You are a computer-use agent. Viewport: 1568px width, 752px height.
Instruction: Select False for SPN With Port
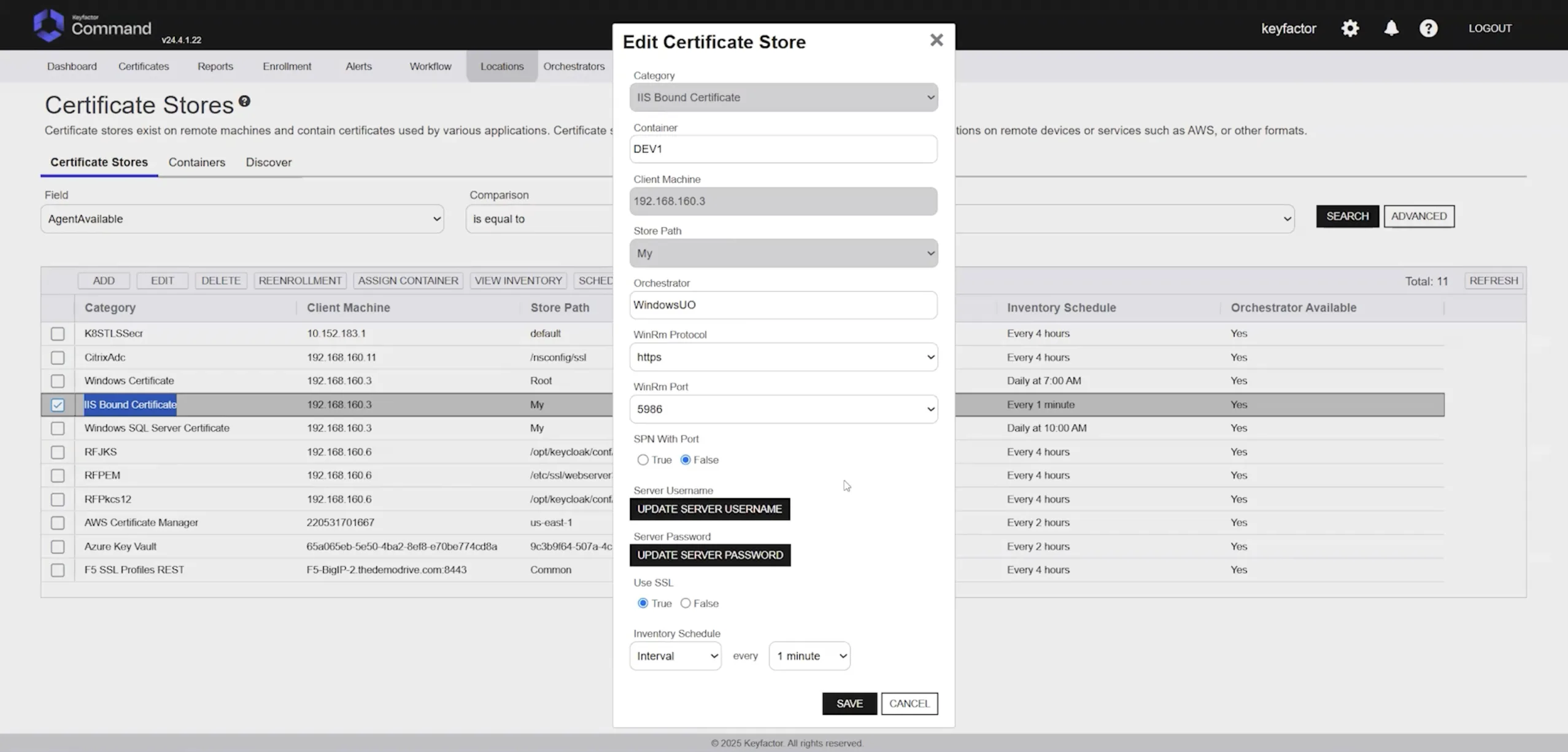coord(686,460)
